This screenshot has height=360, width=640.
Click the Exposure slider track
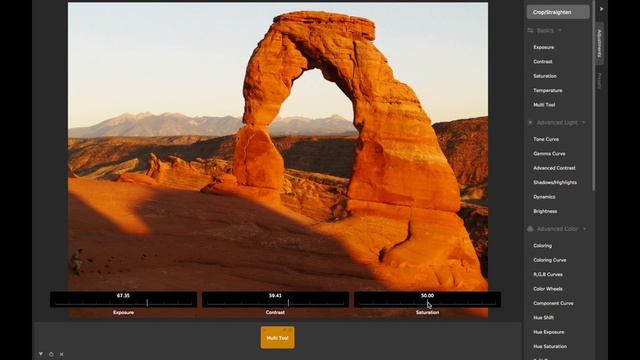point(123,303)
